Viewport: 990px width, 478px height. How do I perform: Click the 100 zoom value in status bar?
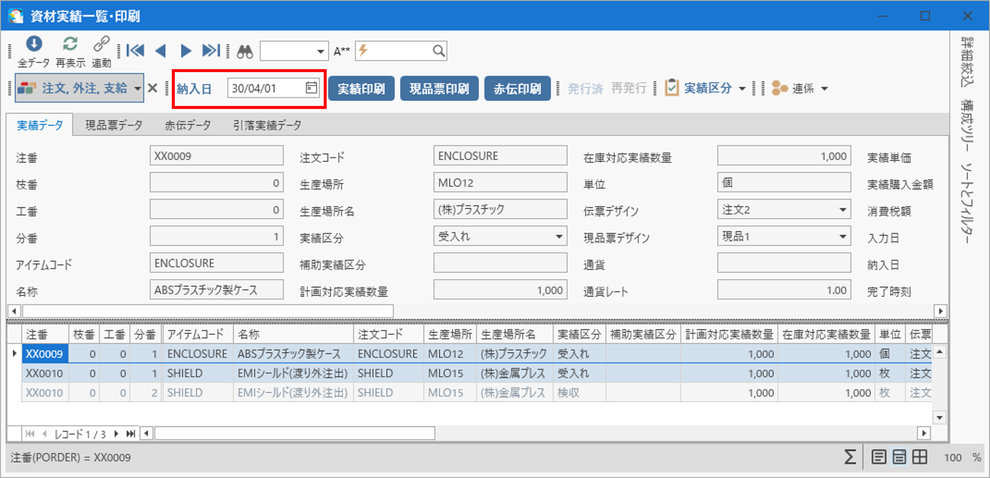pos(952,458)
